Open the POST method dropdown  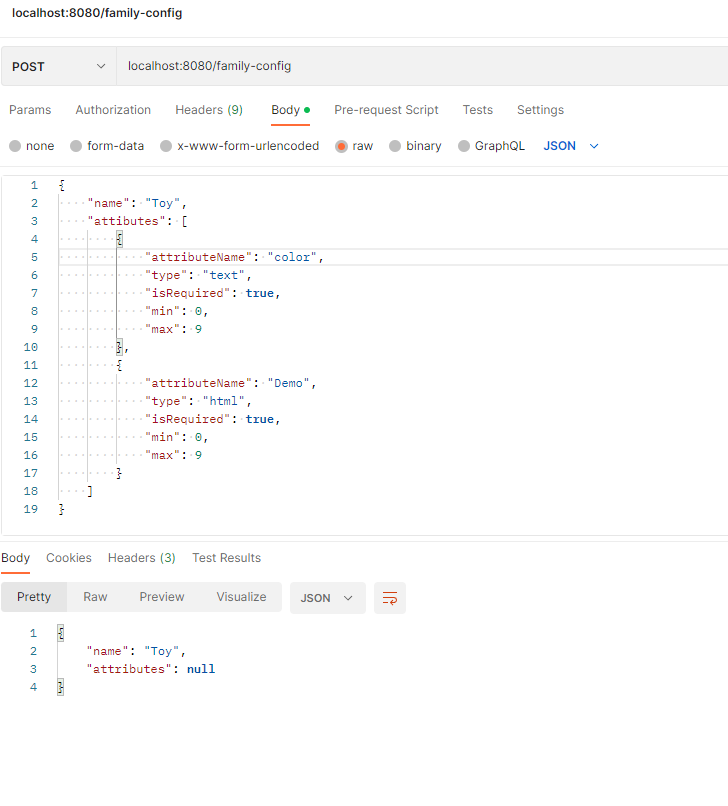[x=59, y=66]
